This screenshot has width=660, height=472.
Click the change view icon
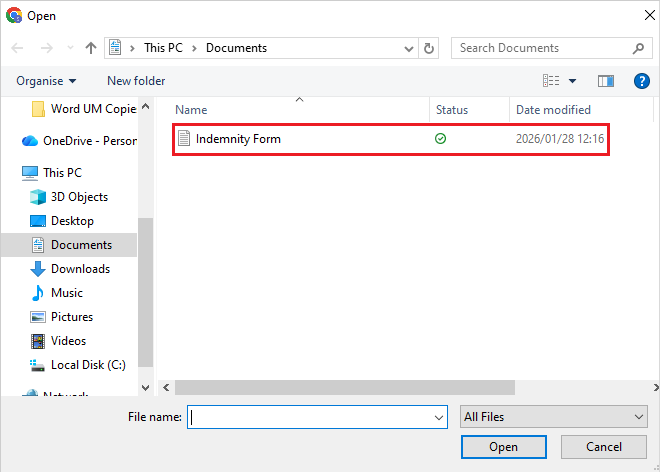tap(551, 81)
